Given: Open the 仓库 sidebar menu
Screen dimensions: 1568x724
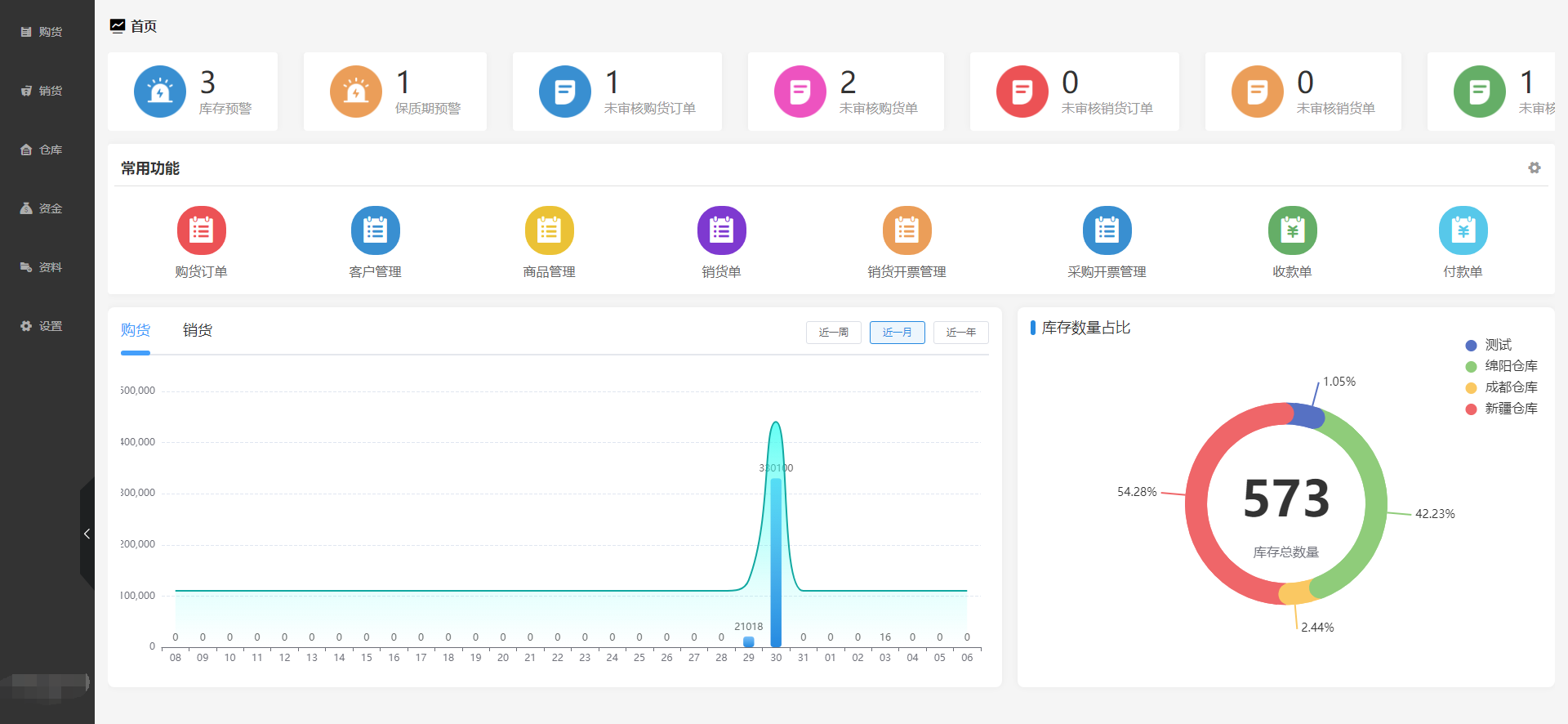Looking at the screenshot, I should 41,150.
